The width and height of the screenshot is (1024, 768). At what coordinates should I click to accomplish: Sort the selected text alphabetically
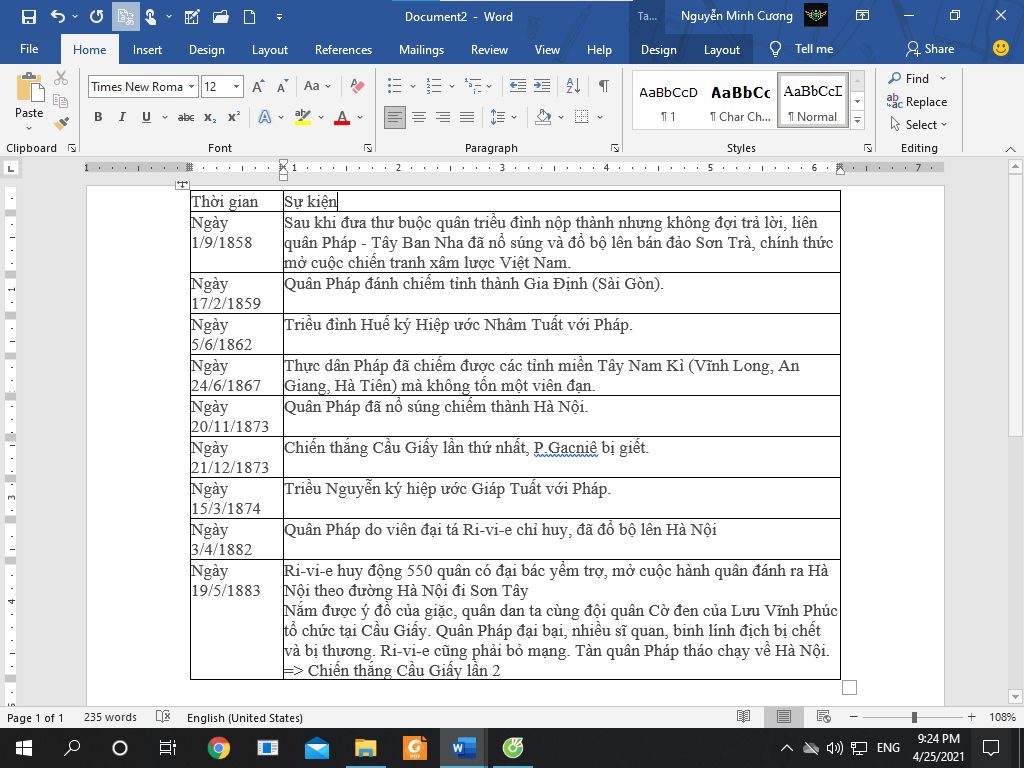573,86
